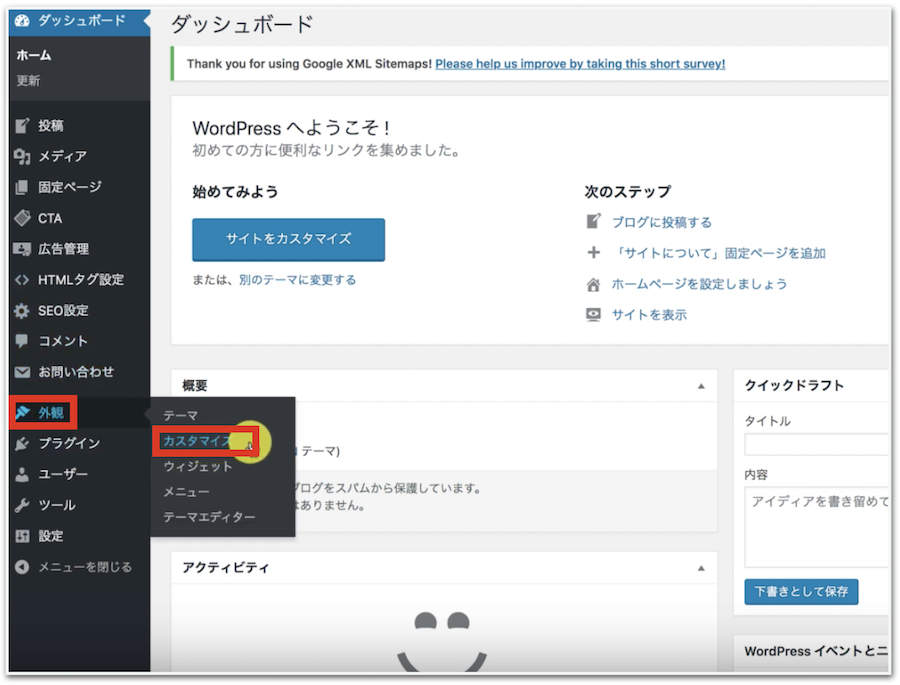Collapse the 概要 panel using its arrow
Screen dimensions: 900x685
[x=700, y=386]
